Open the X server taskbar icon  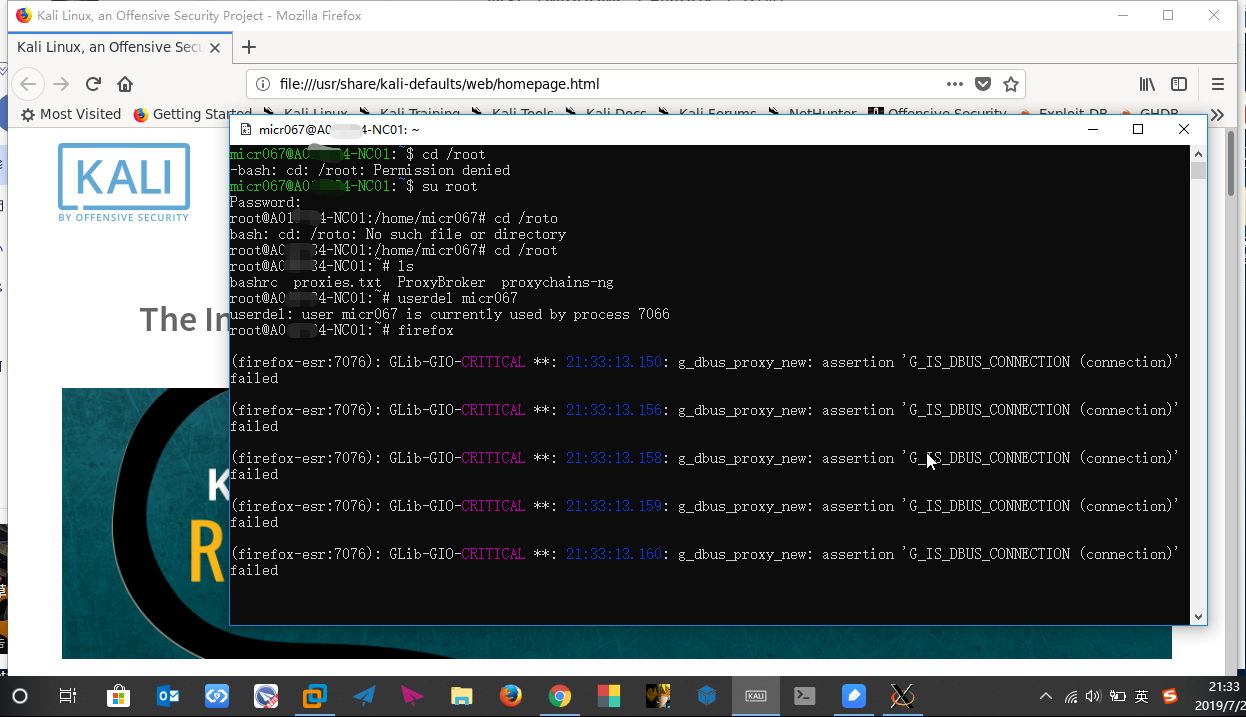(x=903, y=696)
